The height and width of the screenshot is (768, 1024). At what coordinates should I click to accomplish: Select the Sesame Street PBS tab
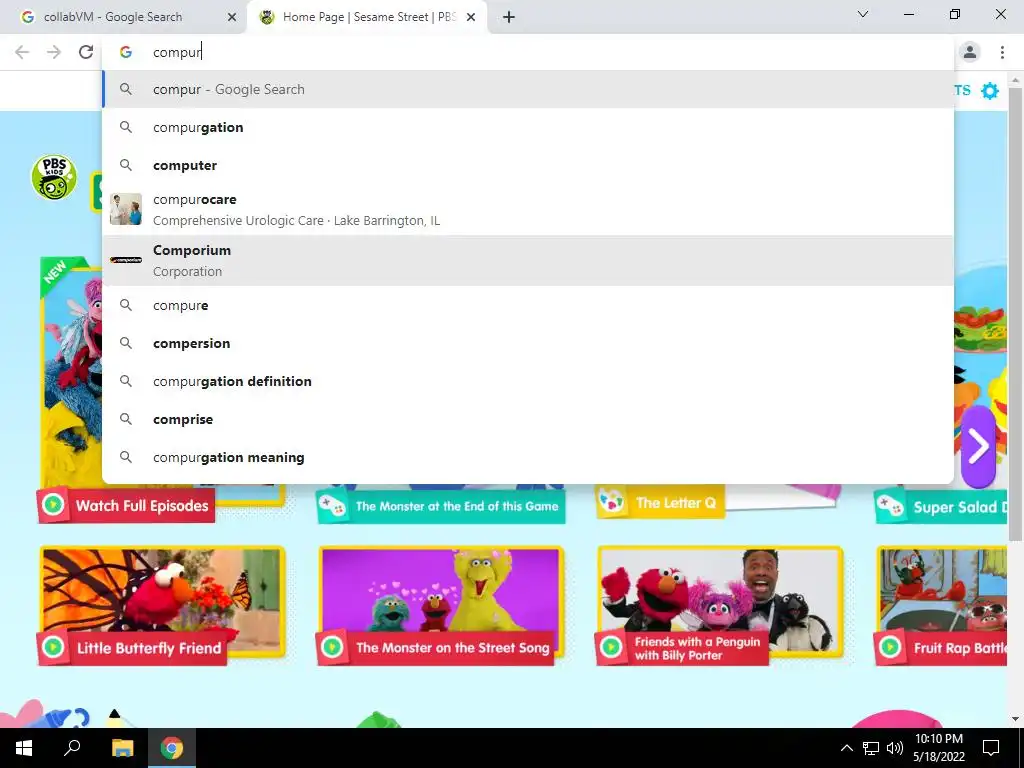click(x=366, y=17)
